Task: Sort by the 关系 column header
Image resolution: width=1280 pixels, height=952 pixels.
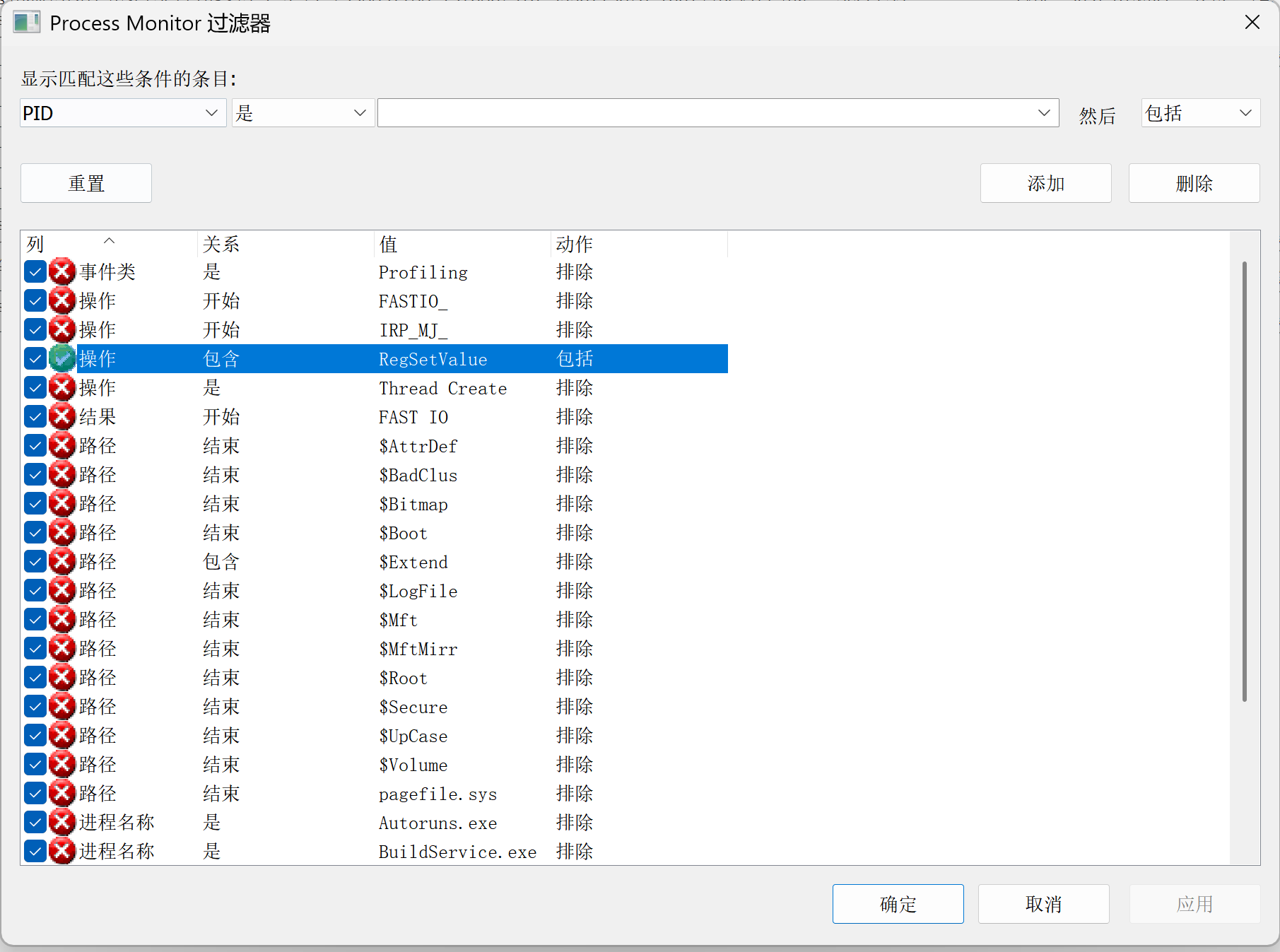Action: [x=286, y=244]
